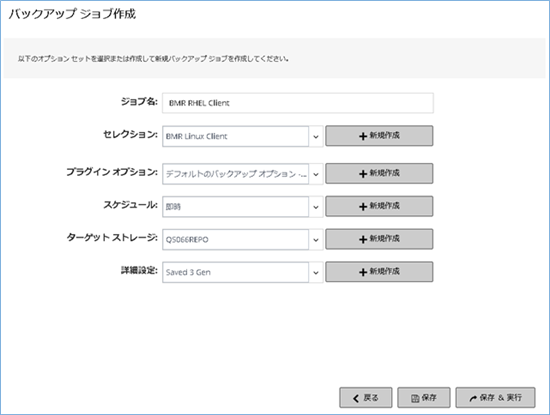550x415 pixels.
Task: Create new schedule with 新規作成 button
Action: (x=379, y=206)
